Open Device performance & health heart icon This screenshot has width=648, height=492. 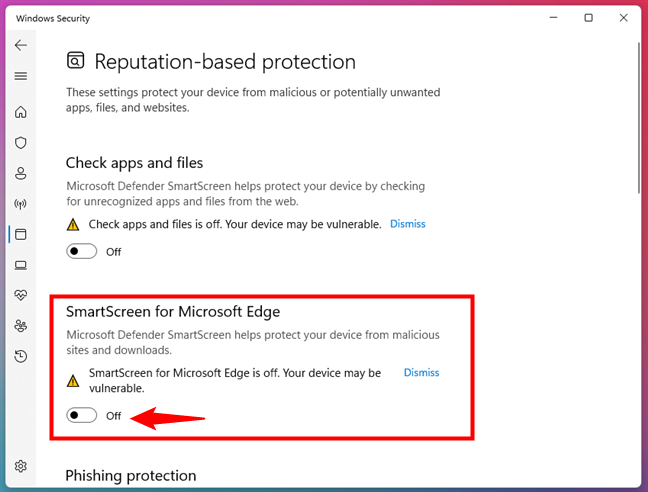20,295
